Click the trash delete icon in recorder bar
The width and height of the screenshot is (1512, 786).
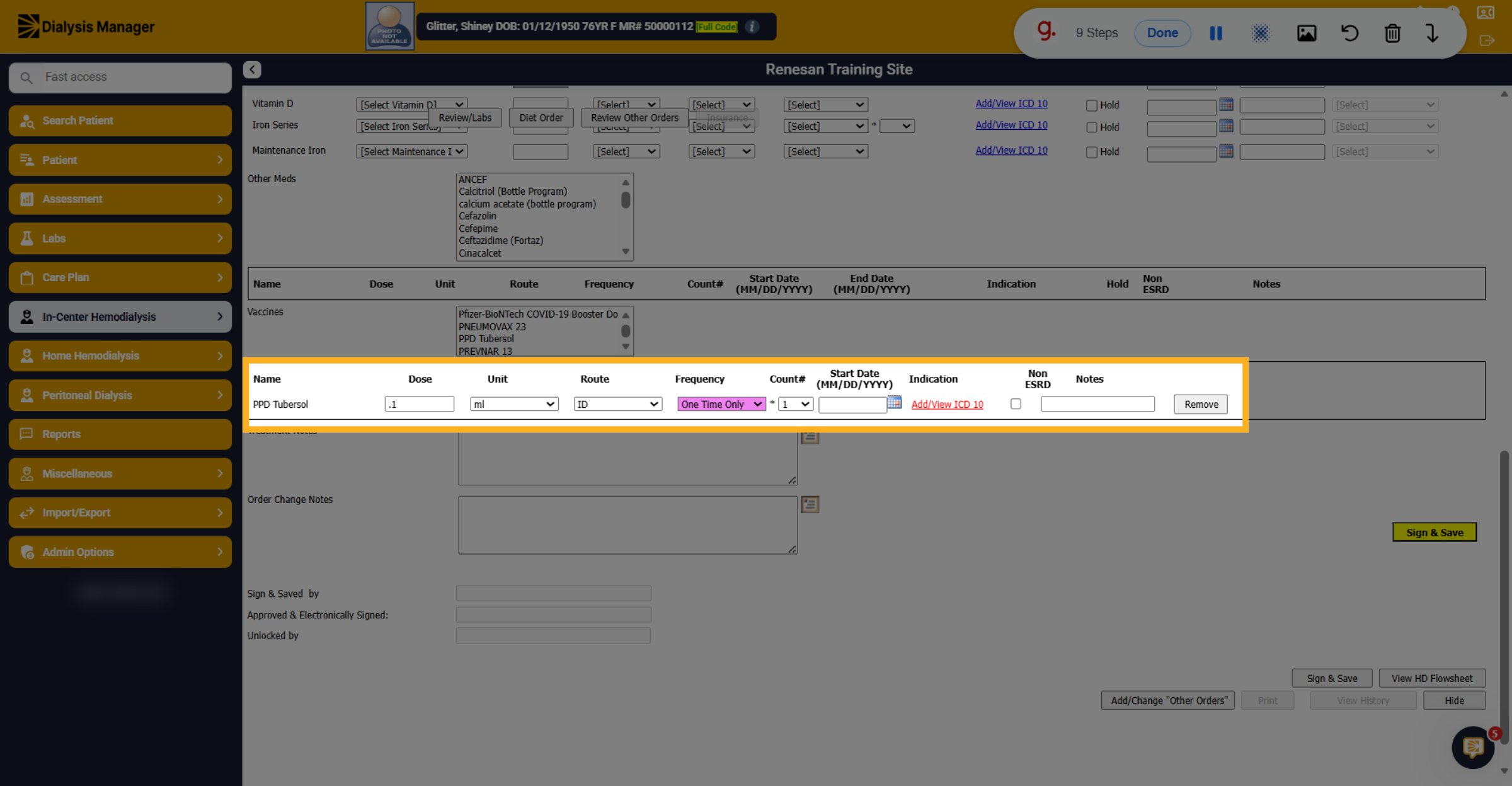click(x=1392, y=33)
